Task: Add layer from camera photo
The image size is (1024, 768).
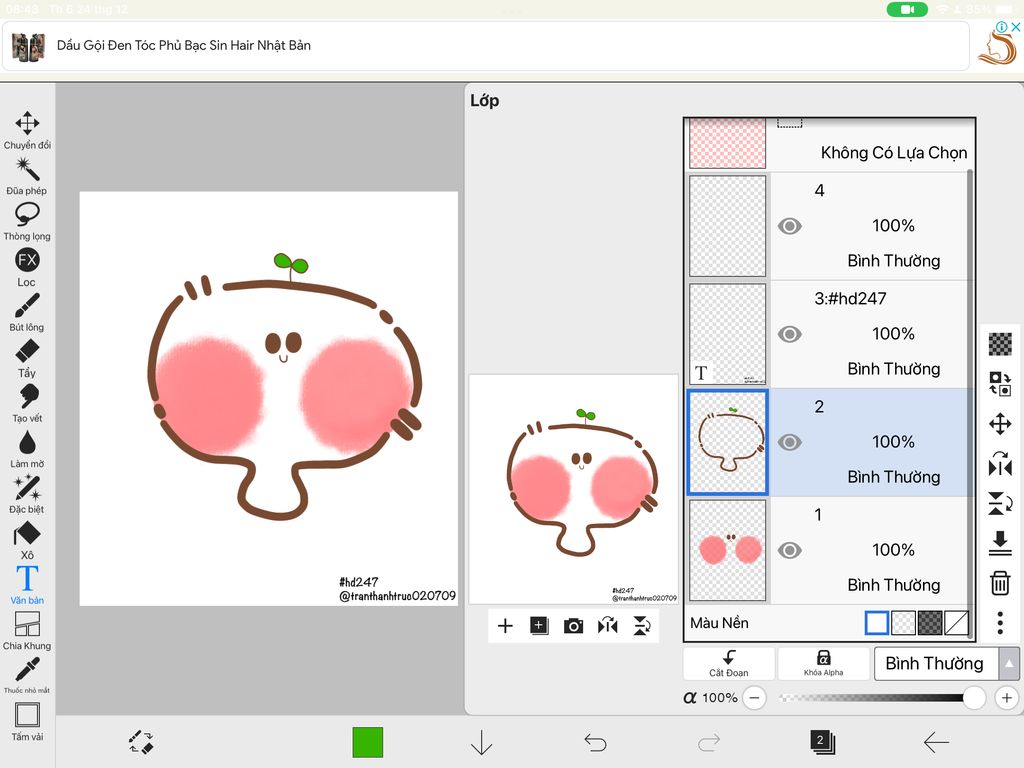Action: point(573,626)
